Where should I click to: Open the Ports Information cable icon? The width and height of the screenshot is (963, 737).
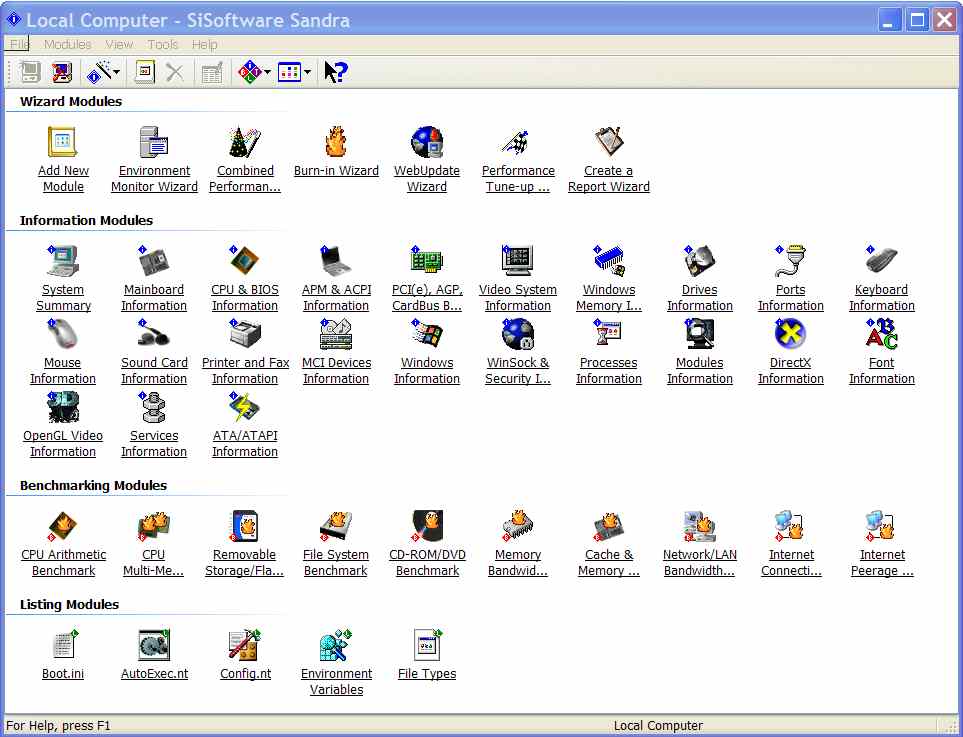(790, 261)
